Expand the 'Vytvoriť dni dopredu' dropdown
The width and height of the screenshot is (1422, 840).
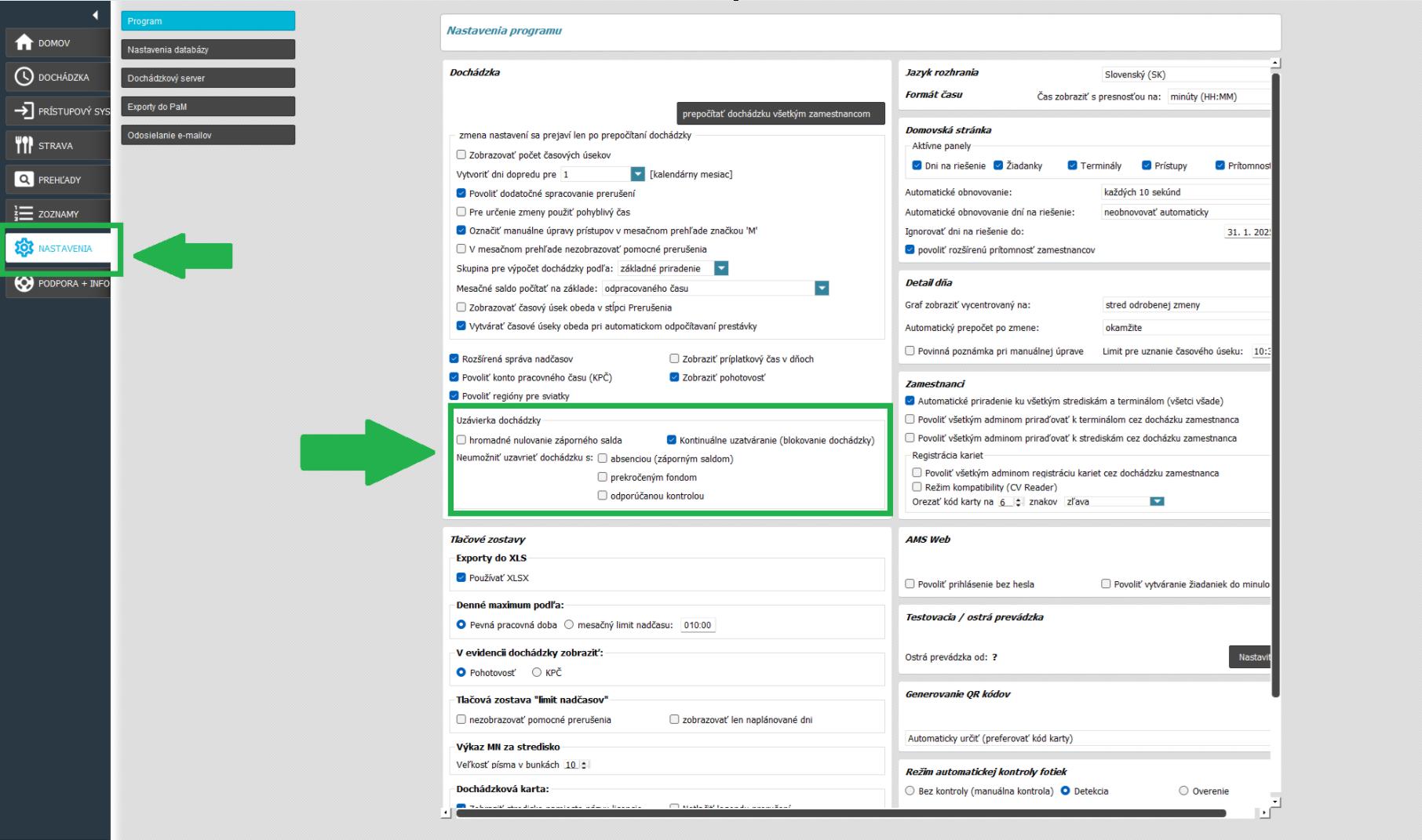coord(637,174)
